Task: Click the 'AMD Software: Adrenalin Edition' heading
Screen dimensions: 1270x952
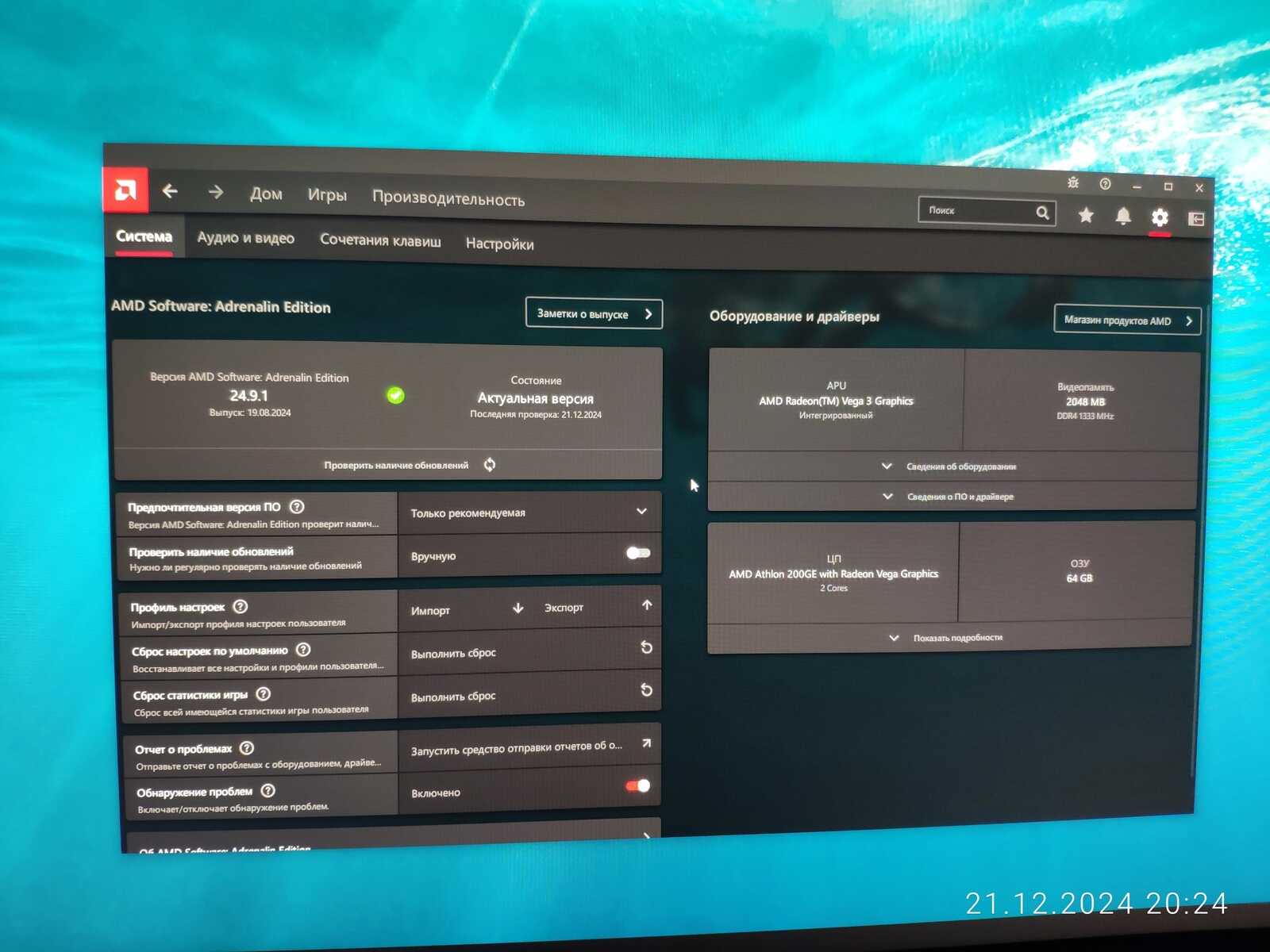Action: tap(221, 306)
